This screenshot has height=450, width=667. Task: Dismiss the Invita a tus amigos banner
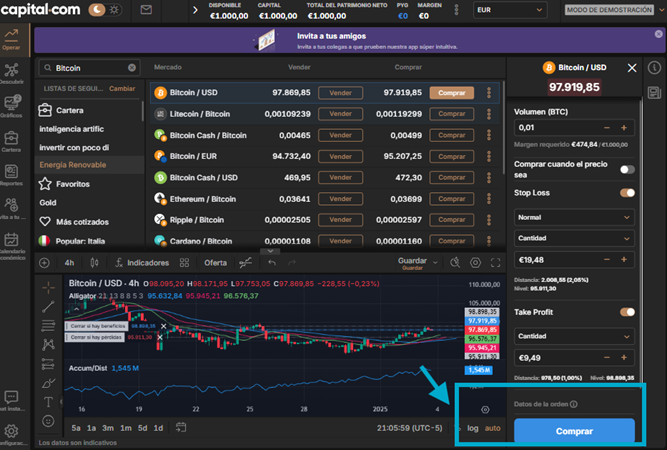coord(658,34)
